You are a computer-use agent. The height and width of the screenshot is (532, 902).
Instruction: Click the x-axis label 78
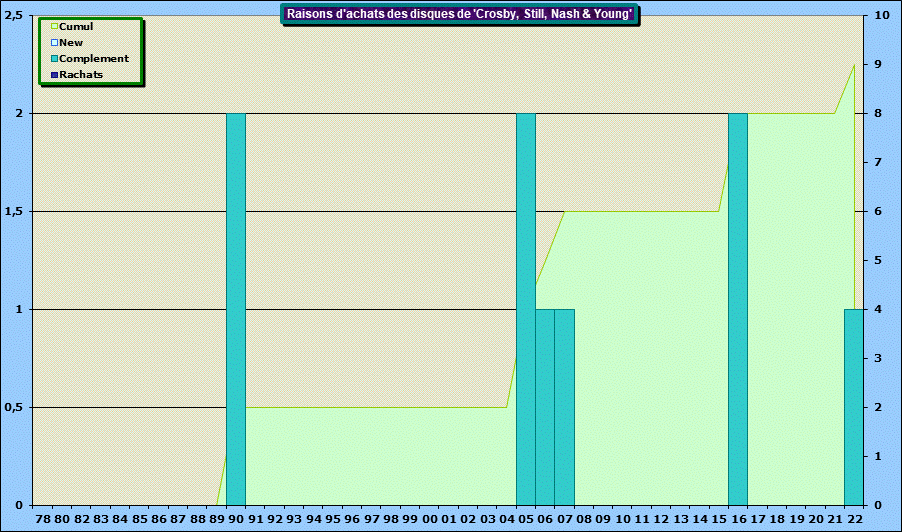pyautogui.click(x=43, y=520)
